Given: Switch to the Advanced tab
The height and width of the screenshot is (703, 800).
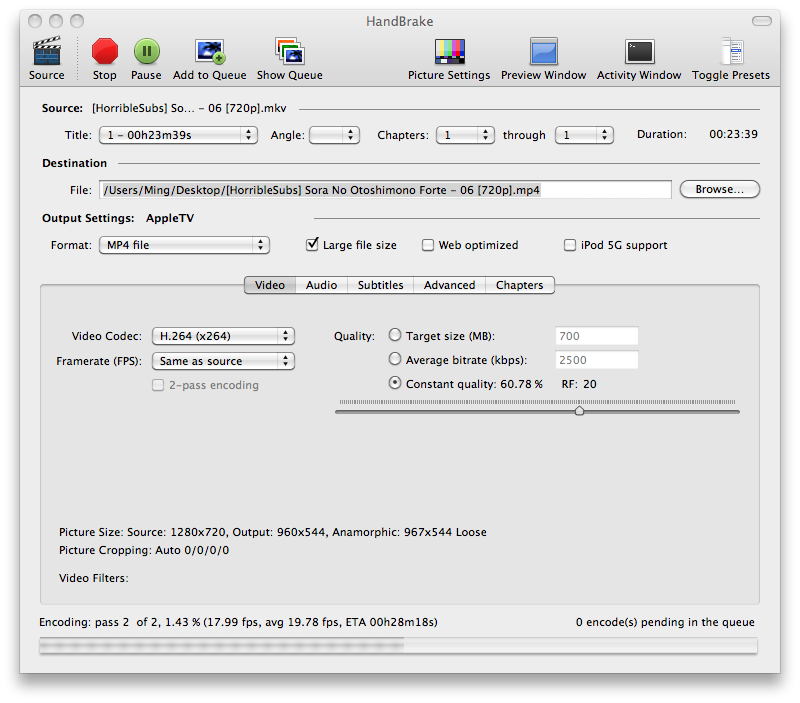Looking at the screenshot, I should point(449,285).
